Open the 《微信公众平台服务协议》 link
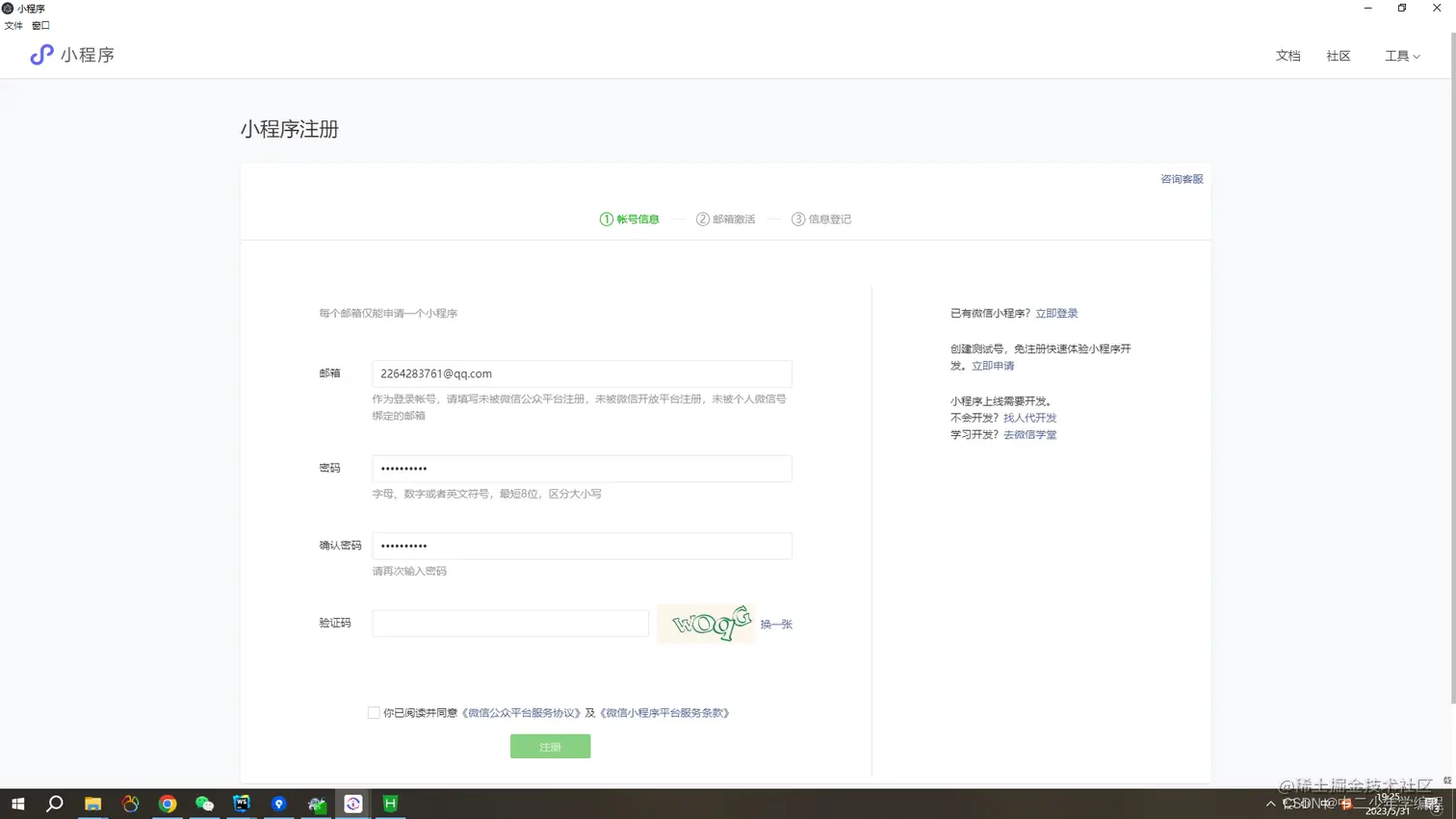Screen dimensions: 1456x819 [x=521, y=713]
